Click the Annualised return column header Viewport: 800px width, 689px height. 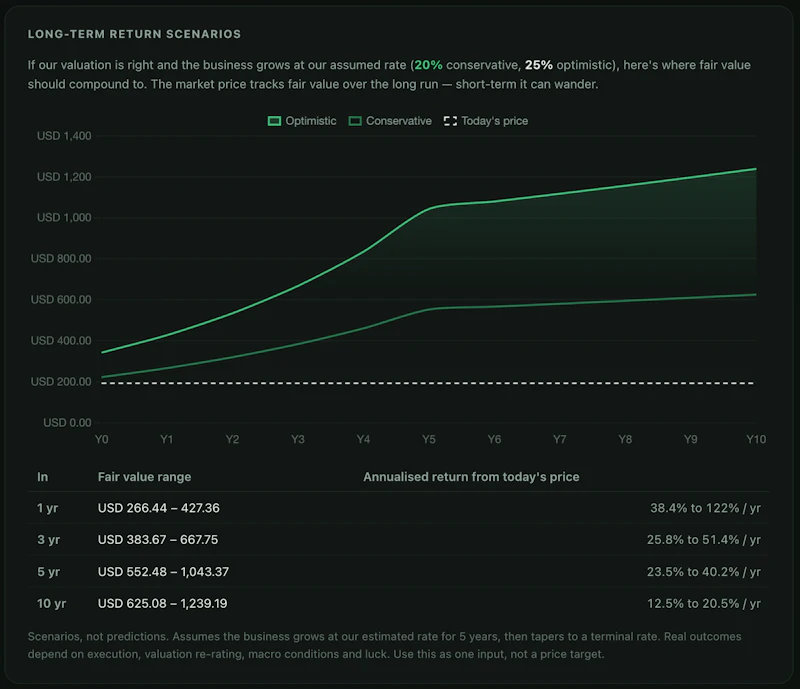(x=471, y=477)
